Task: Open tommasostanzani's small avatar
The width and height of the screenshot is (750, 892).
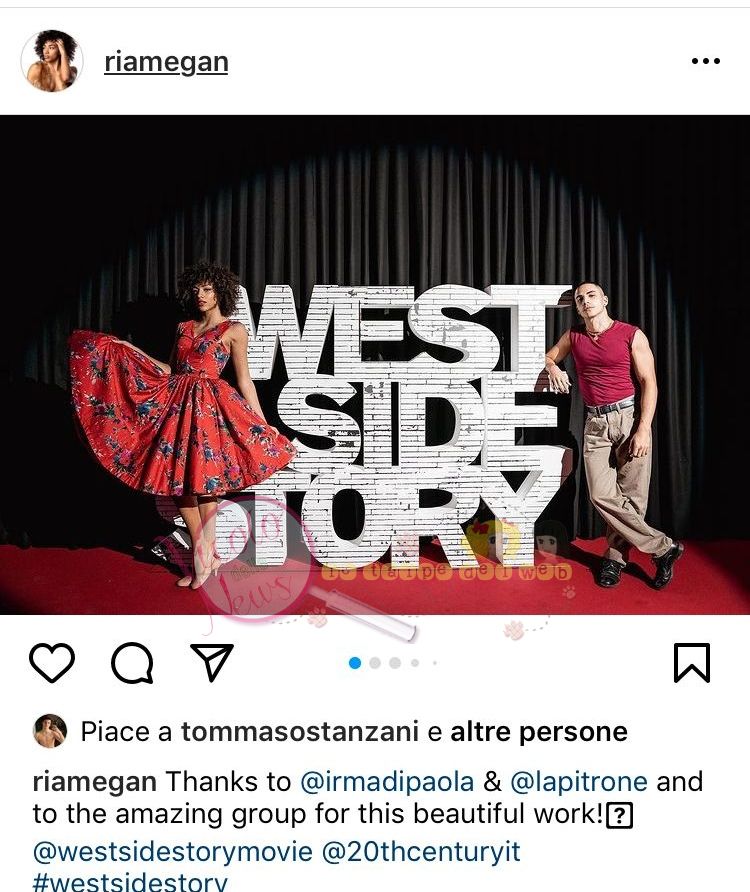Action: click(50, 731)
